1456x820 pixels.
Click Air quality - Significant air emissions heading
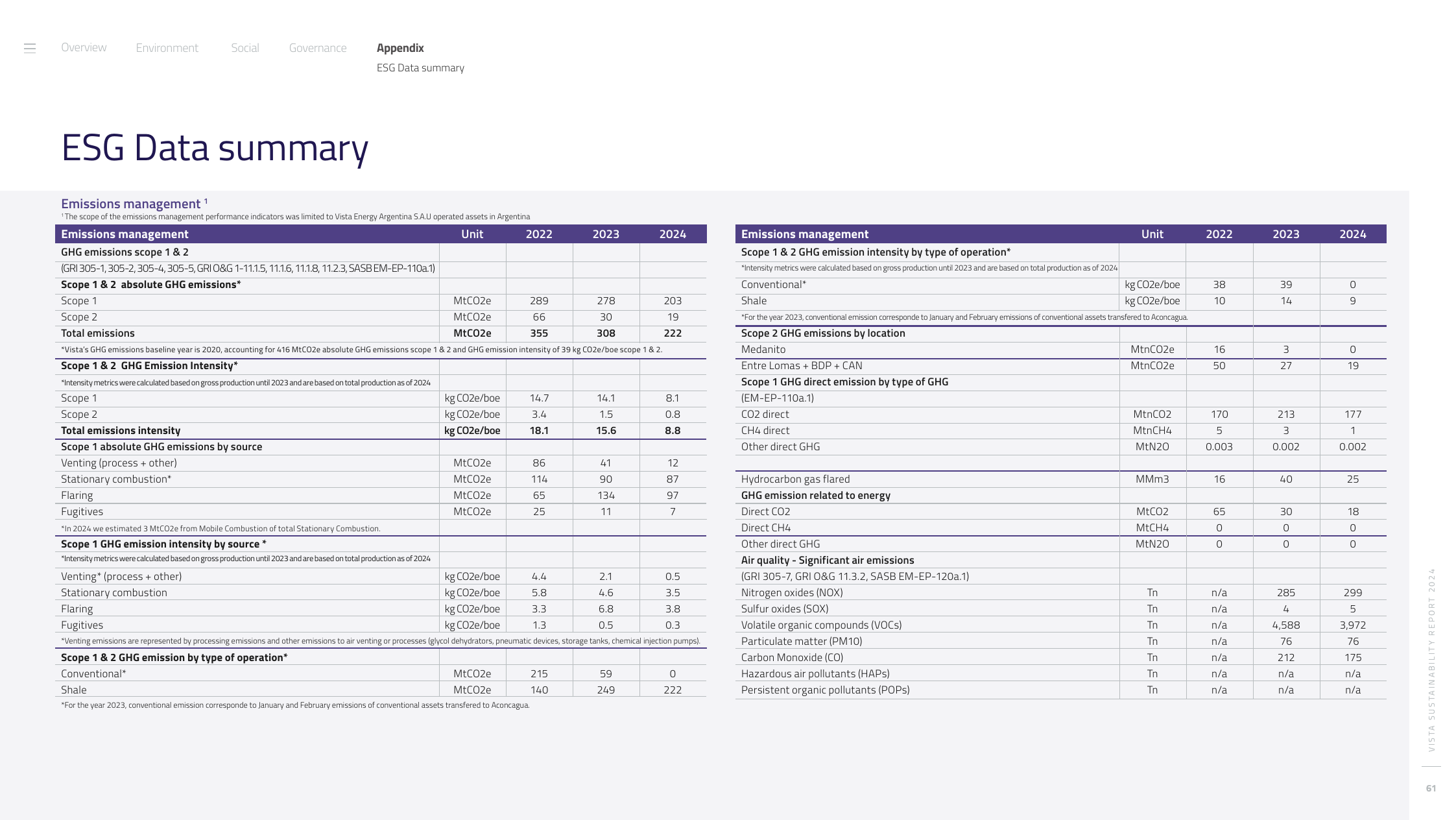[x=828, y=561]
